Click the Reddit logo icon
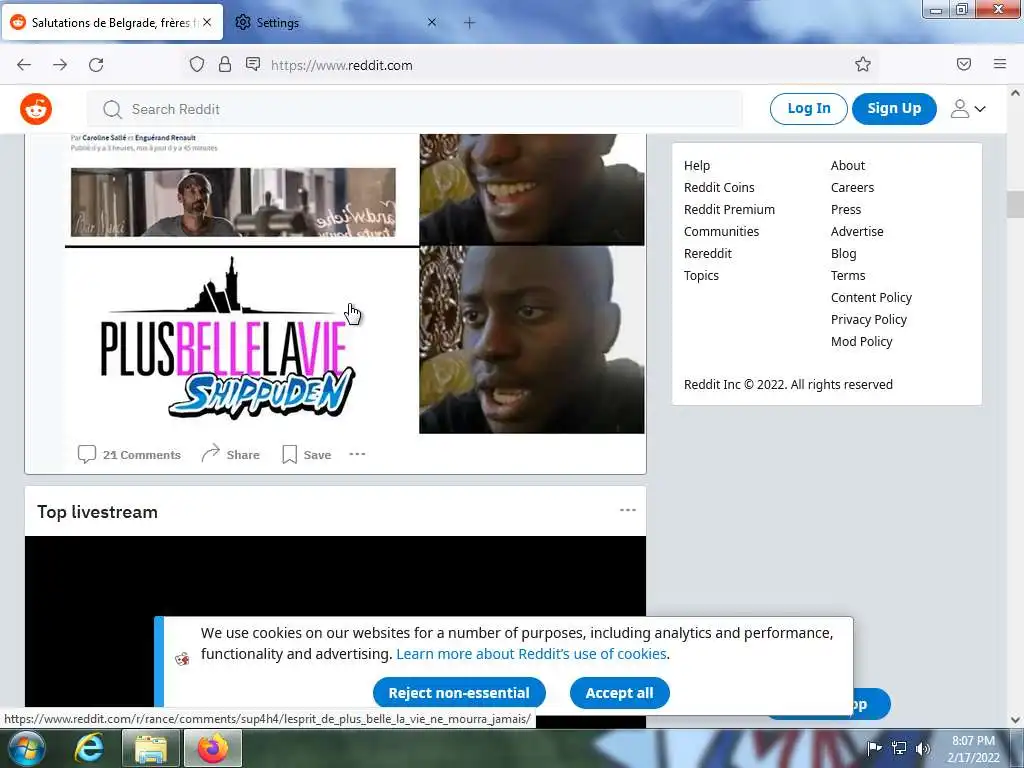1024x768 pixels. 36,108
